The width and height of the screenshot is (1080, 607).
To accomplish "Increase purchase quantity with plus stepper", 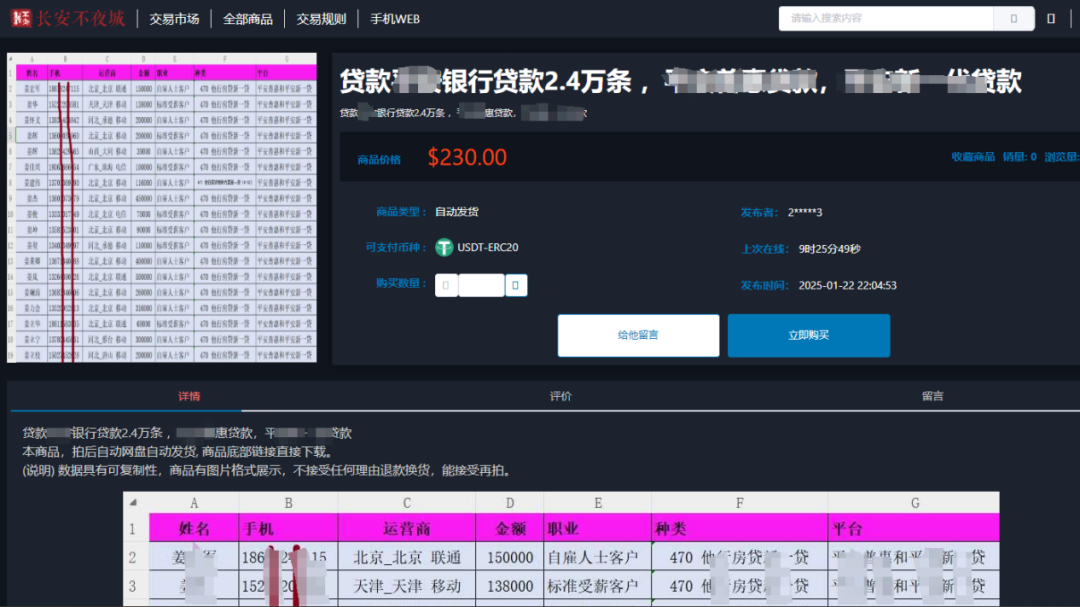I will tap(516, 285).
